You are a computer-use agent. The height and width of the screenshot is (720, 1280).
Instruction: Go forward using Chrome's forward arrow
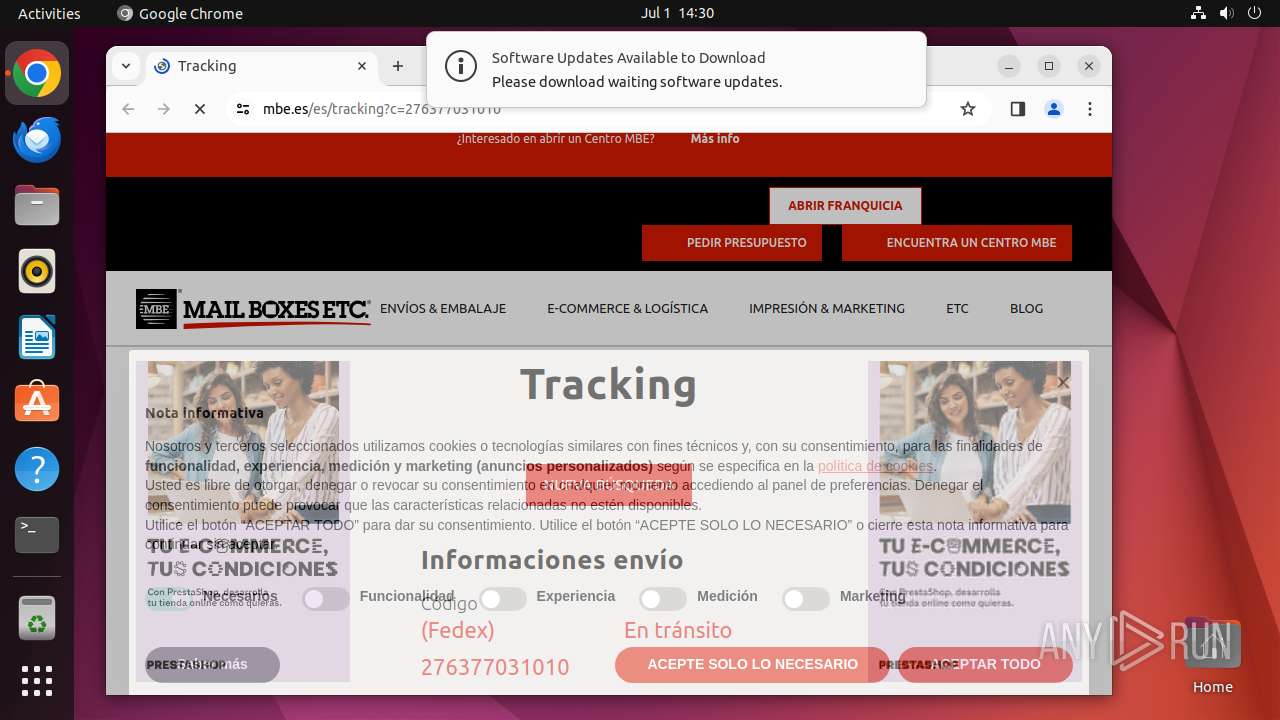(164, 109)
